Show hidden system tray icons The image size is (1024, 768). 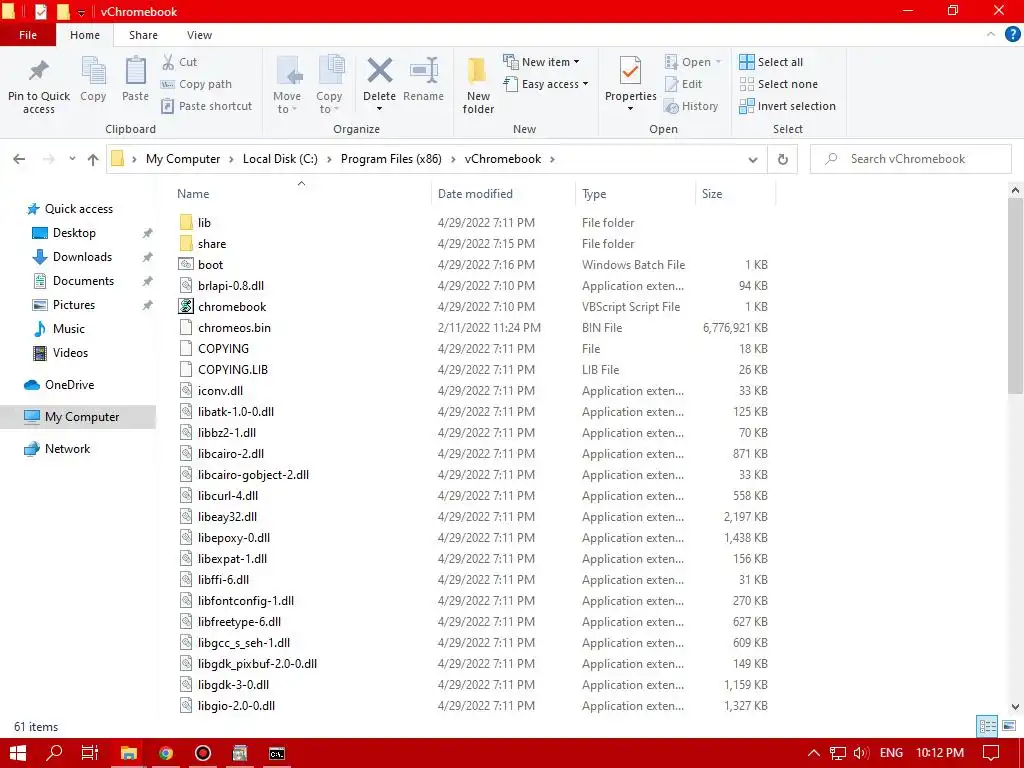tap(814, 753)
